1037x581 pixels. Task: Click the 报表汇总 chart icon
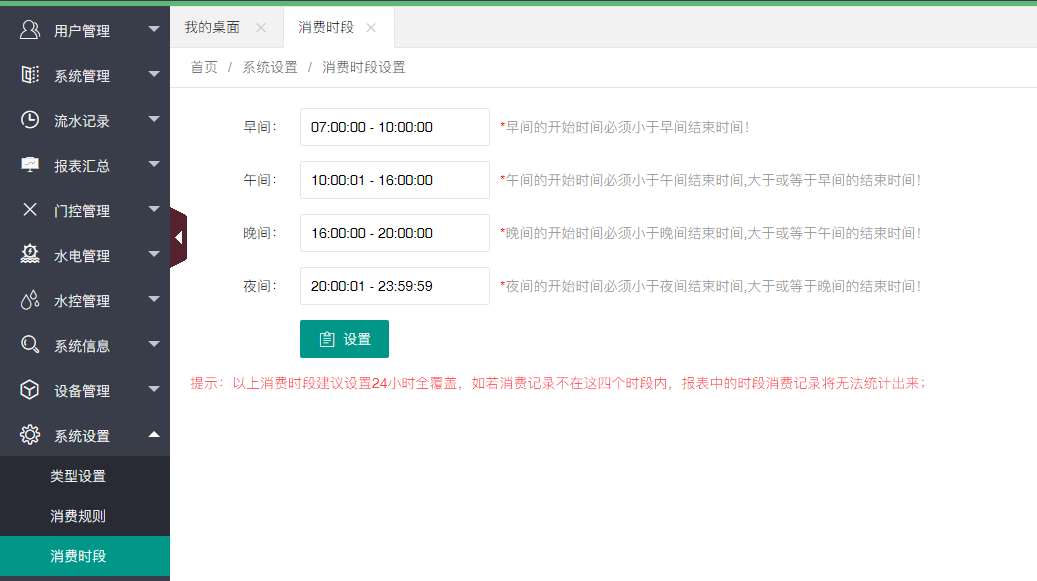pos(30,165)
